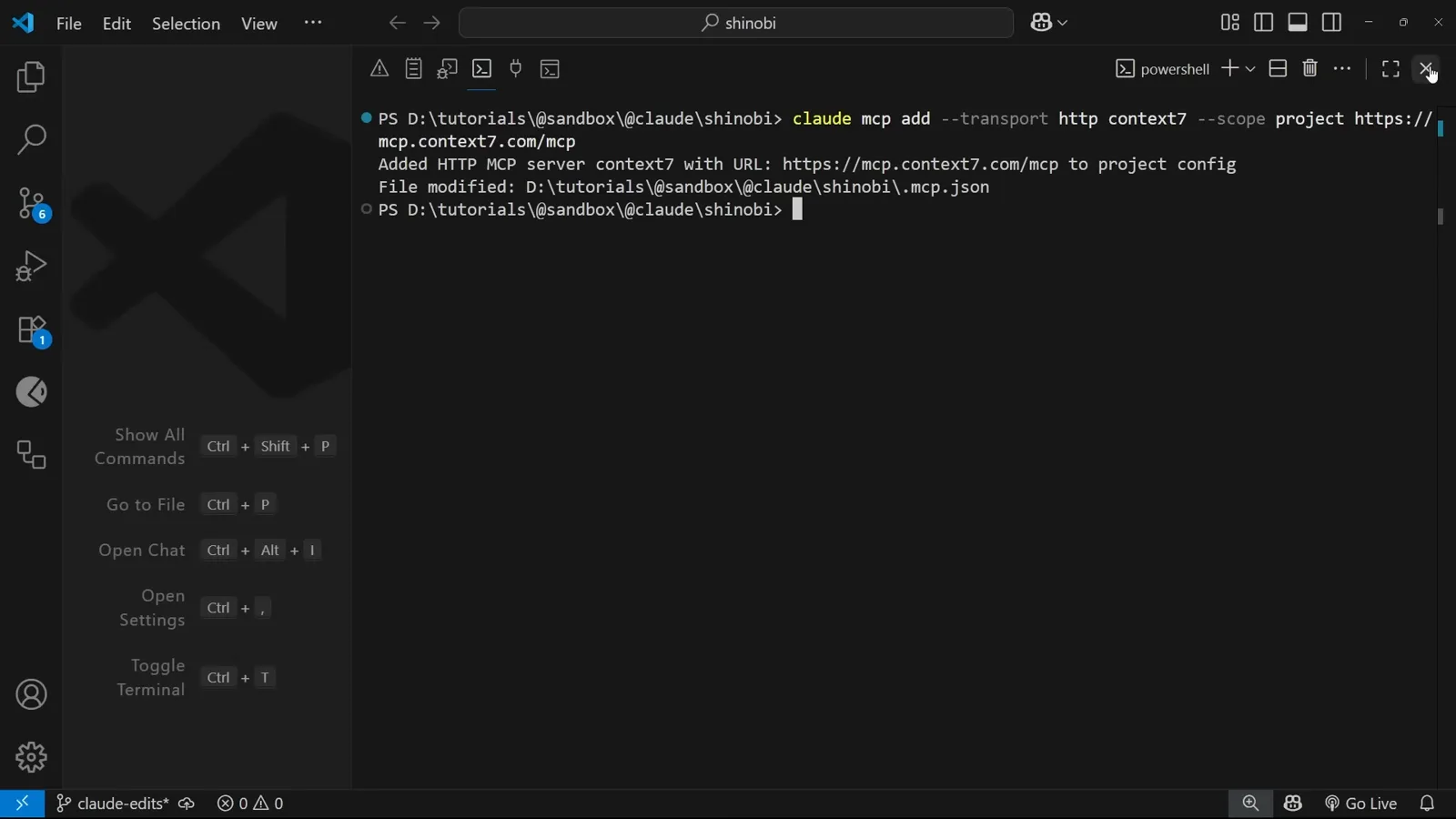Toggle primary side bar visibility
1456x819 pixels.
[1263, 23]
